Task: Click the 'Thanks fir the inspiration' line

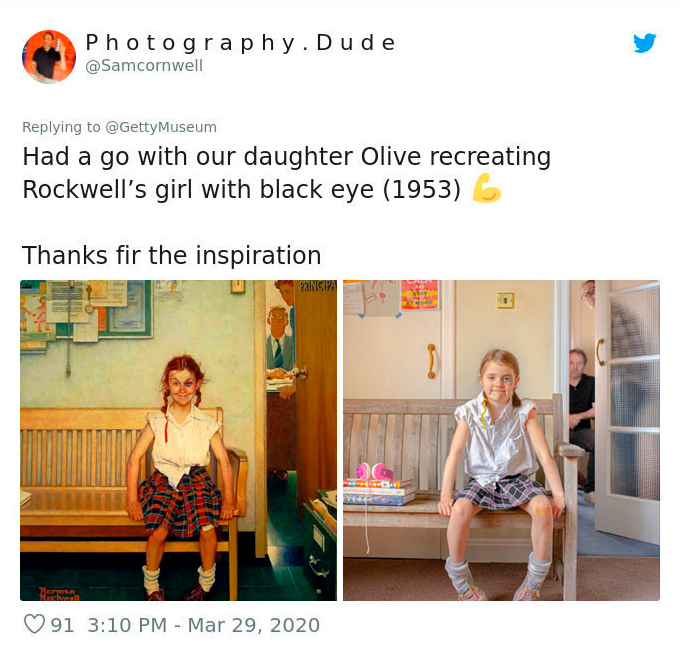Action: click(x=171, y=255)
